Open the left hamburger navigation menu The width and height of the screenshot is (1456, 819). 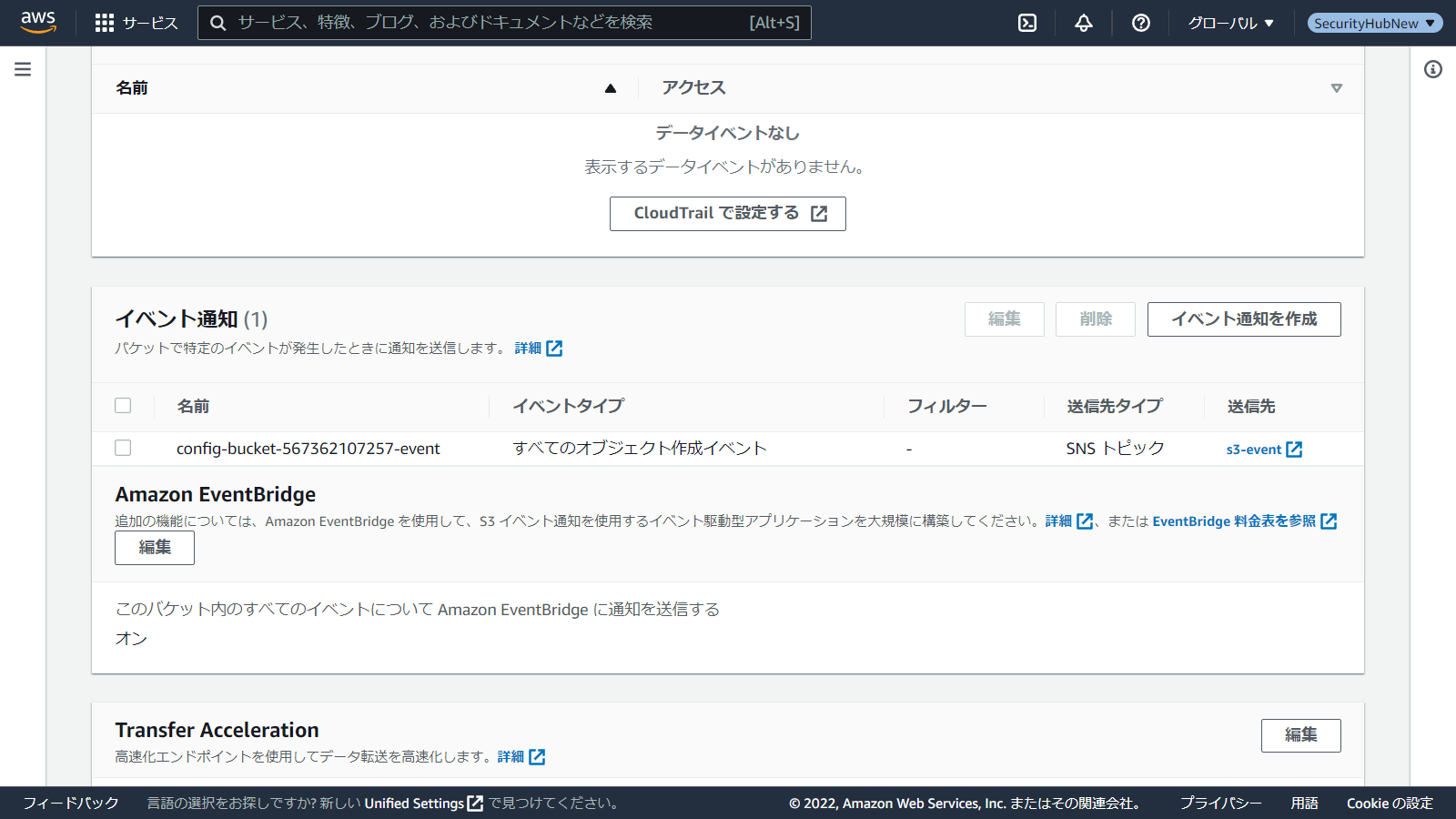click(23, 69)
